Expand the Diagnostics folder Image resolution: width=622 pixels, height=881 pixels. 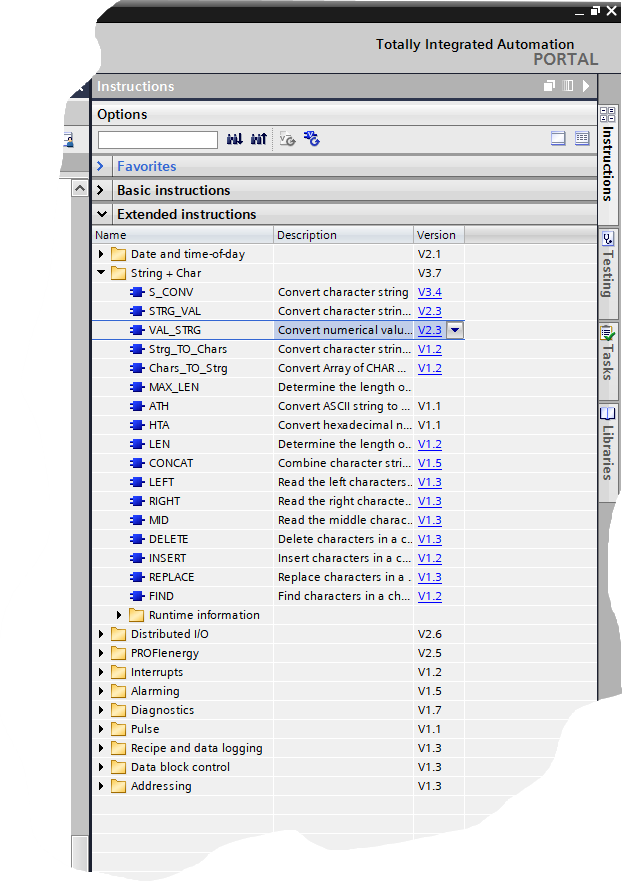pos(101,710)
